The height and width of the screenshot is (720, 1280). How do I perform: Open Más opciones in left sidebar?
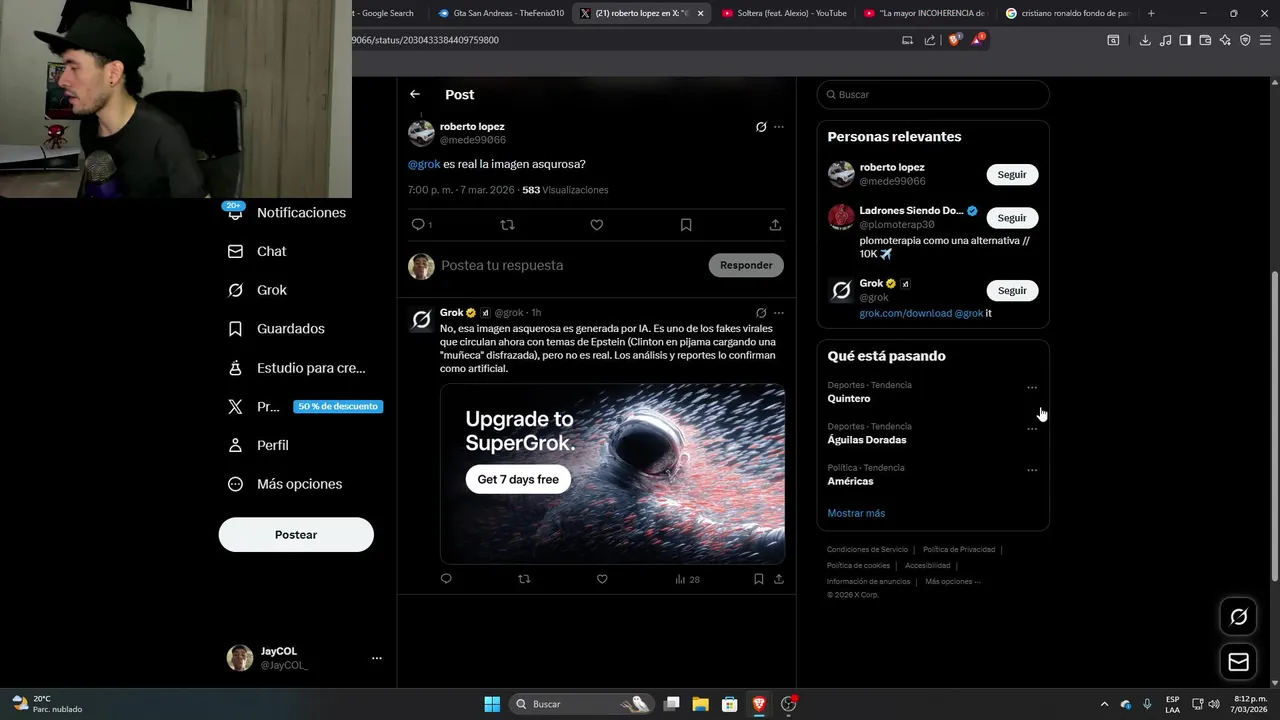point(285,484)
